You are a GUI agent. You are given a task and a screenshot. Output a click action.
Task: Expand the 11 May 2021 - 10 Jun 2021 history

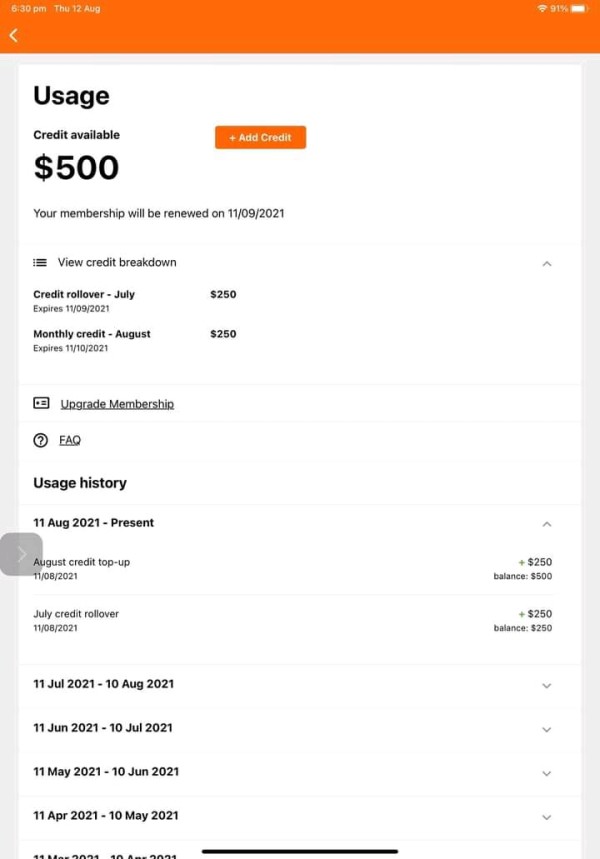[x=546, y=774]
